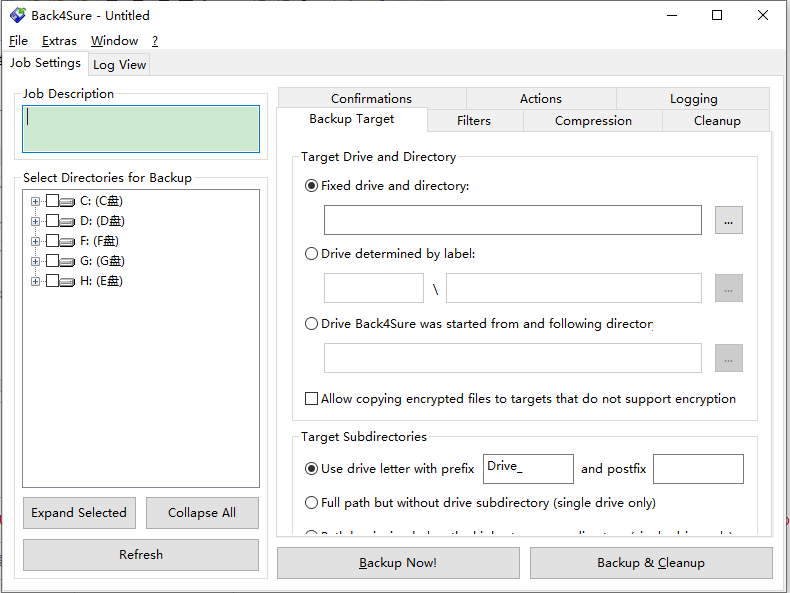Select the H: (E盘) tree label
790x593 pixels.
point(101,281)
